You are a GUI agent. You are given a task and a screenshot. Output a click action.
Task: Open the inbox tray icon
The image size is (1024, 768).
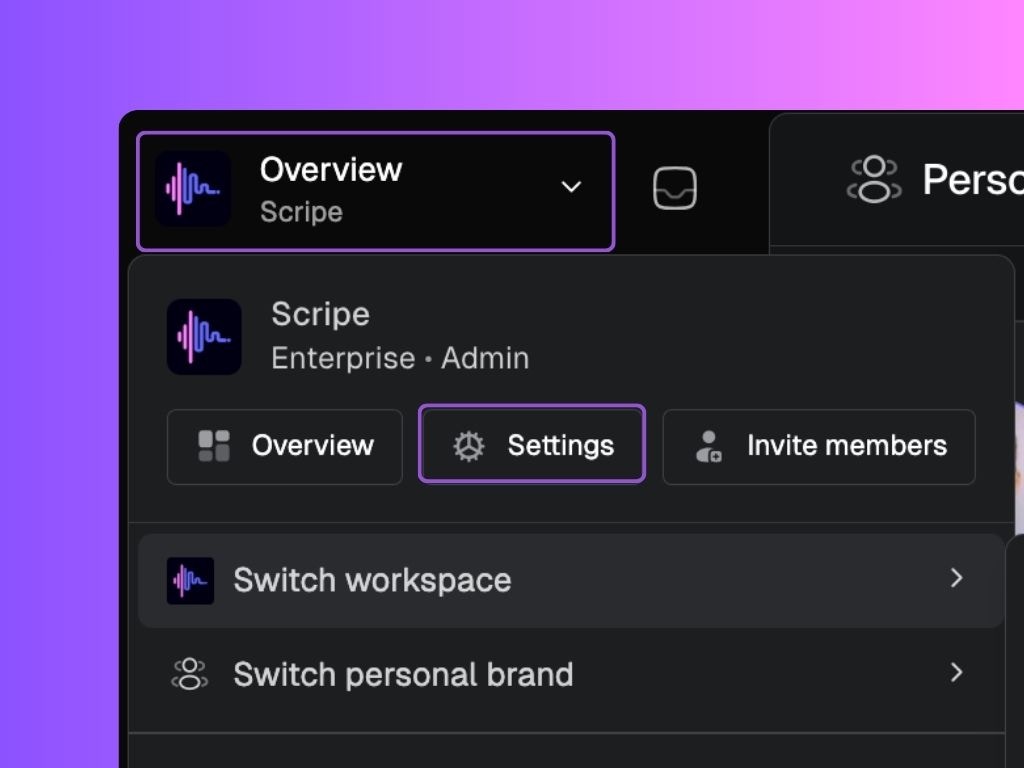coord(675,188)
